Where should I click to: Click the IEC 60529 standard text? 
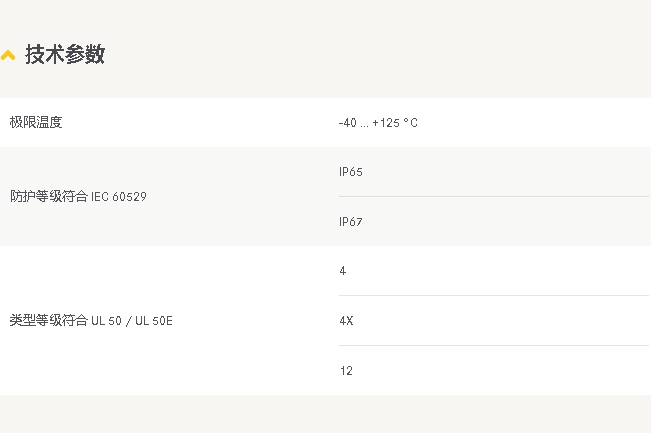119,196
